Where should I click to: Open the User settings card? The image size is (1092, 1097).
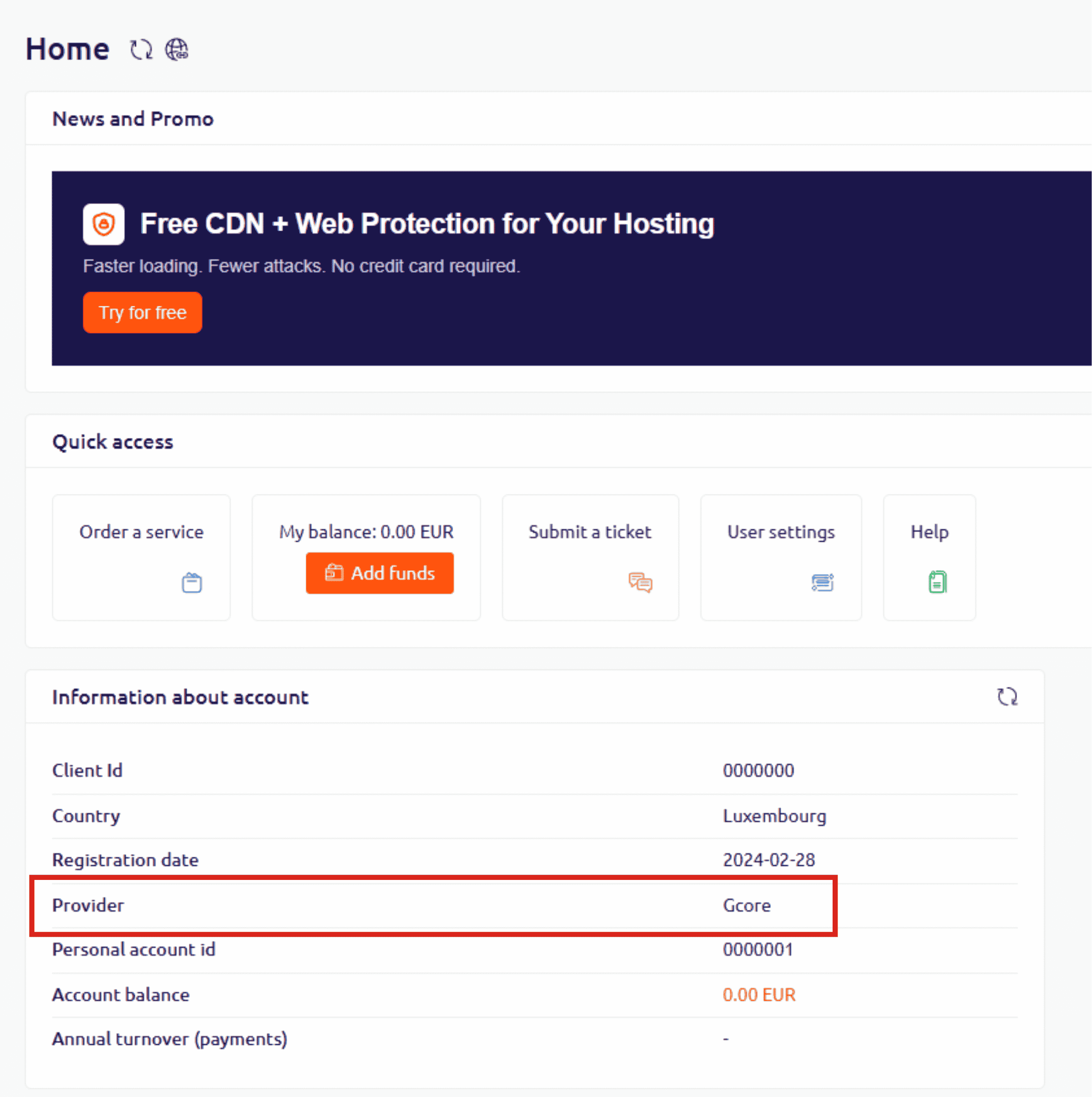pos(782,557)
